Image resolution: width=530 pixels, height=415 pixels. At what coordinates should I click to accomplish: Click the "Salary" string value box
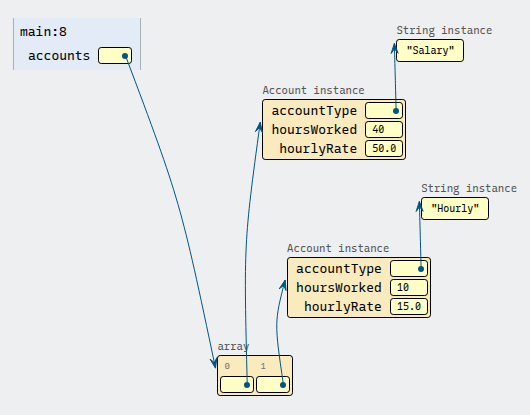point(430,50)
